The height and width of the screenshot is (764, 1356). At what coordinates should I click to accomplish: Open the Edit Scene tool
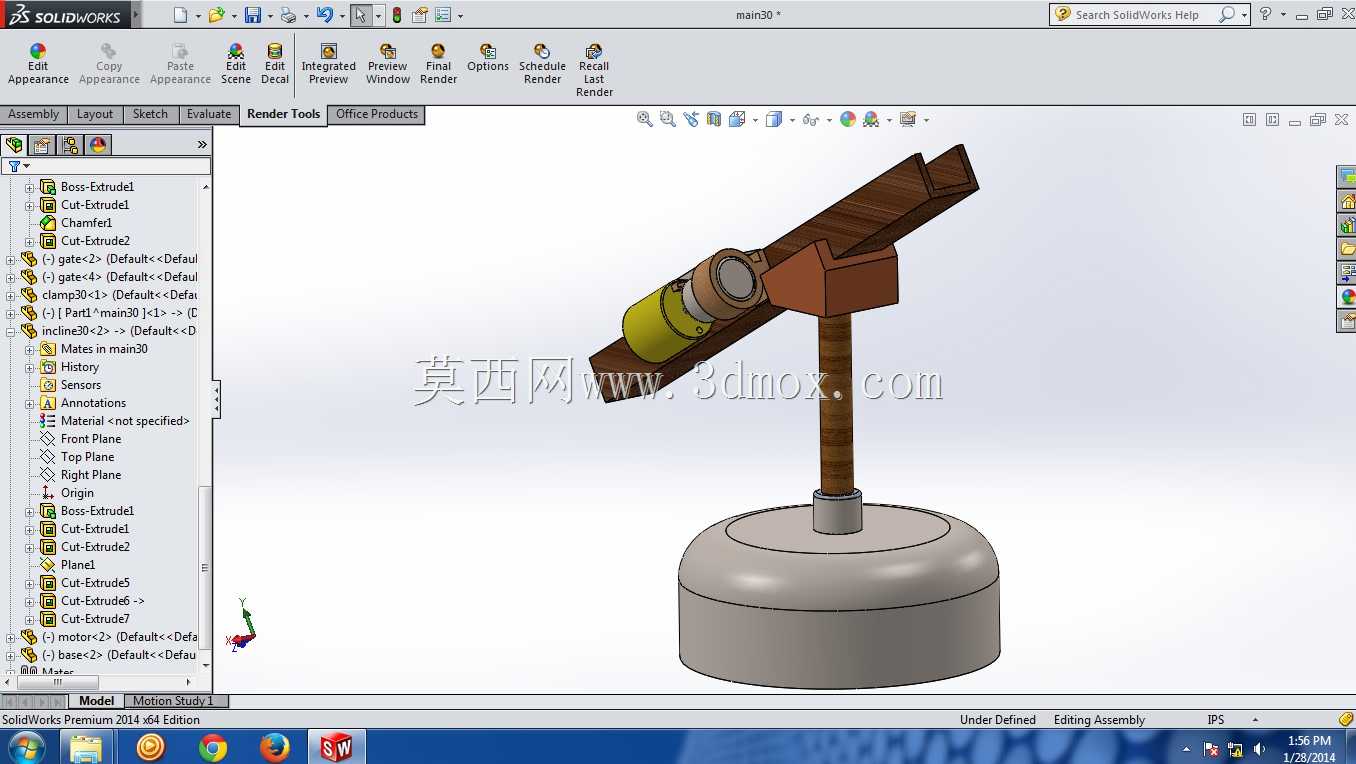point(236,64)
